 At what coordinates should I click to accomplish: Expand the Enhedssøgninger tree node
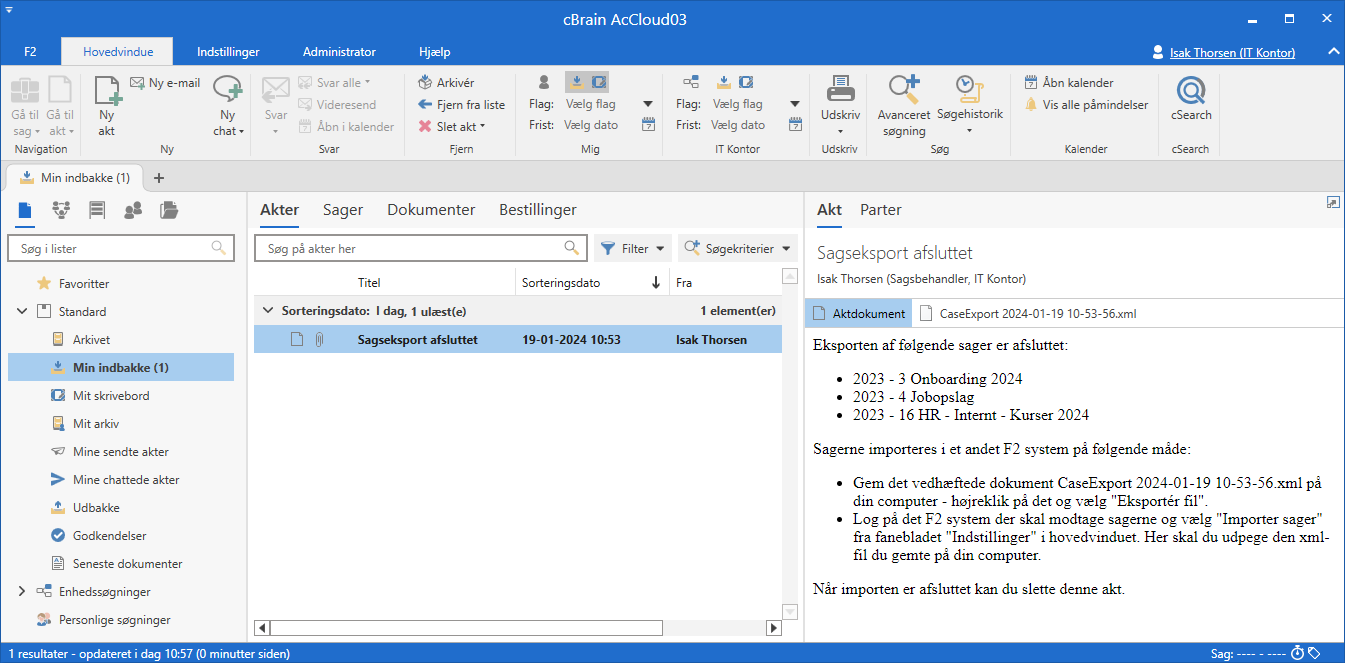click(x=22, y=592)
